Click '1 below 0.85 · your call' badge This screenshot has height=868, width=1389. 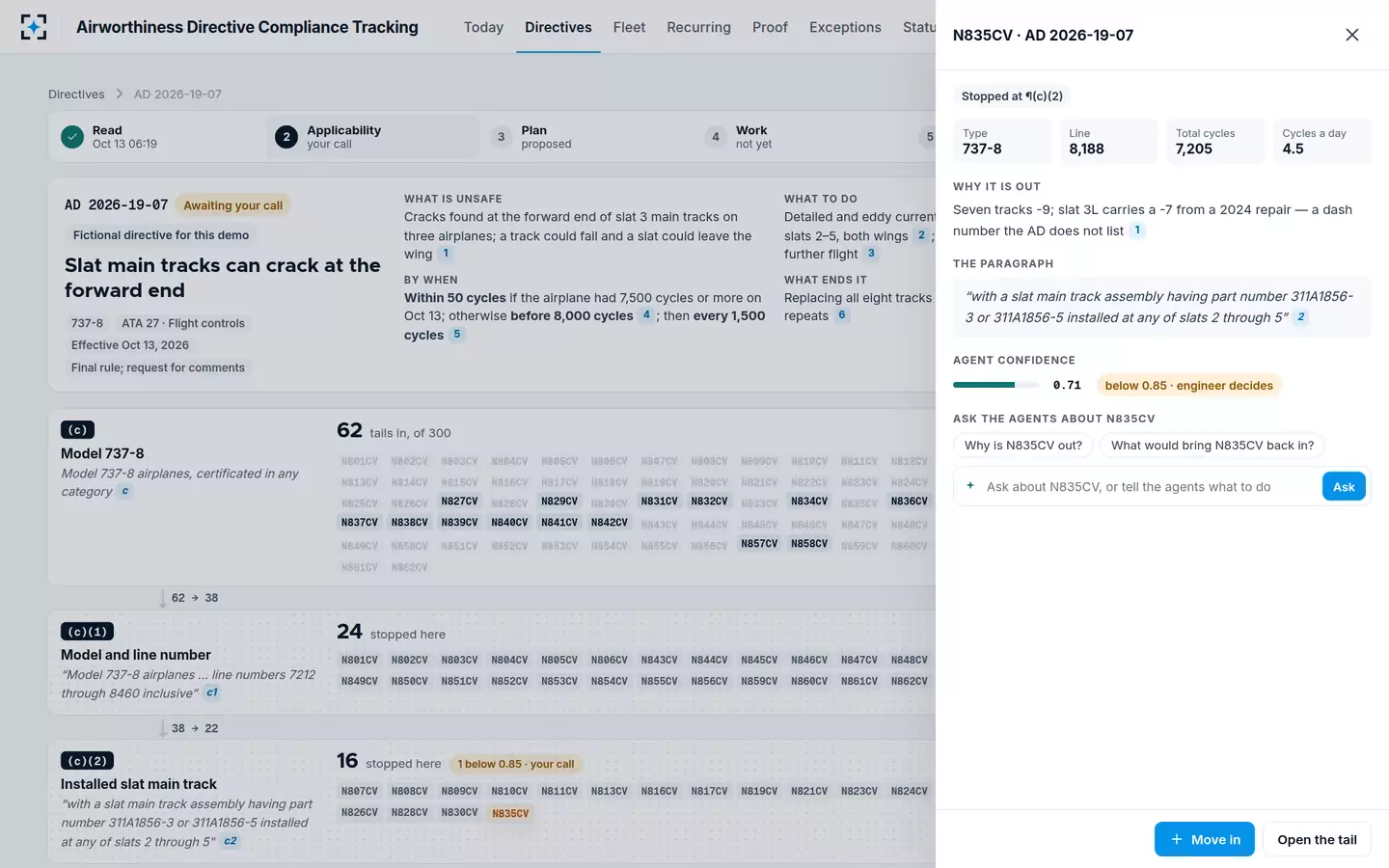pos(515,764)
